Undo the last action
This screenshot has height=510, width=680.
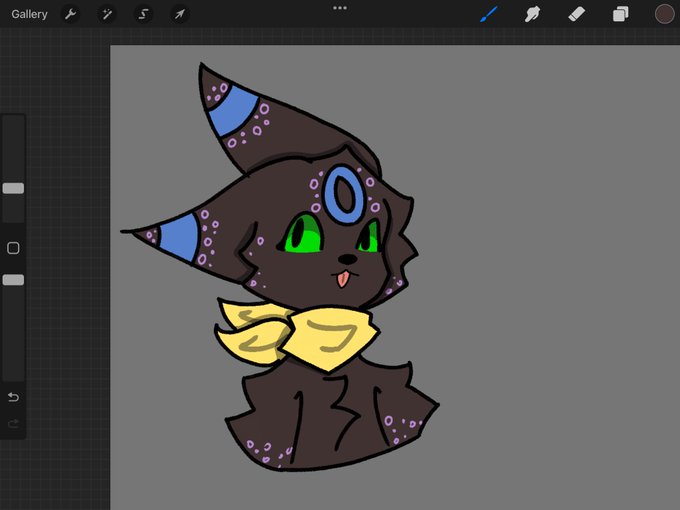point(13,397)
